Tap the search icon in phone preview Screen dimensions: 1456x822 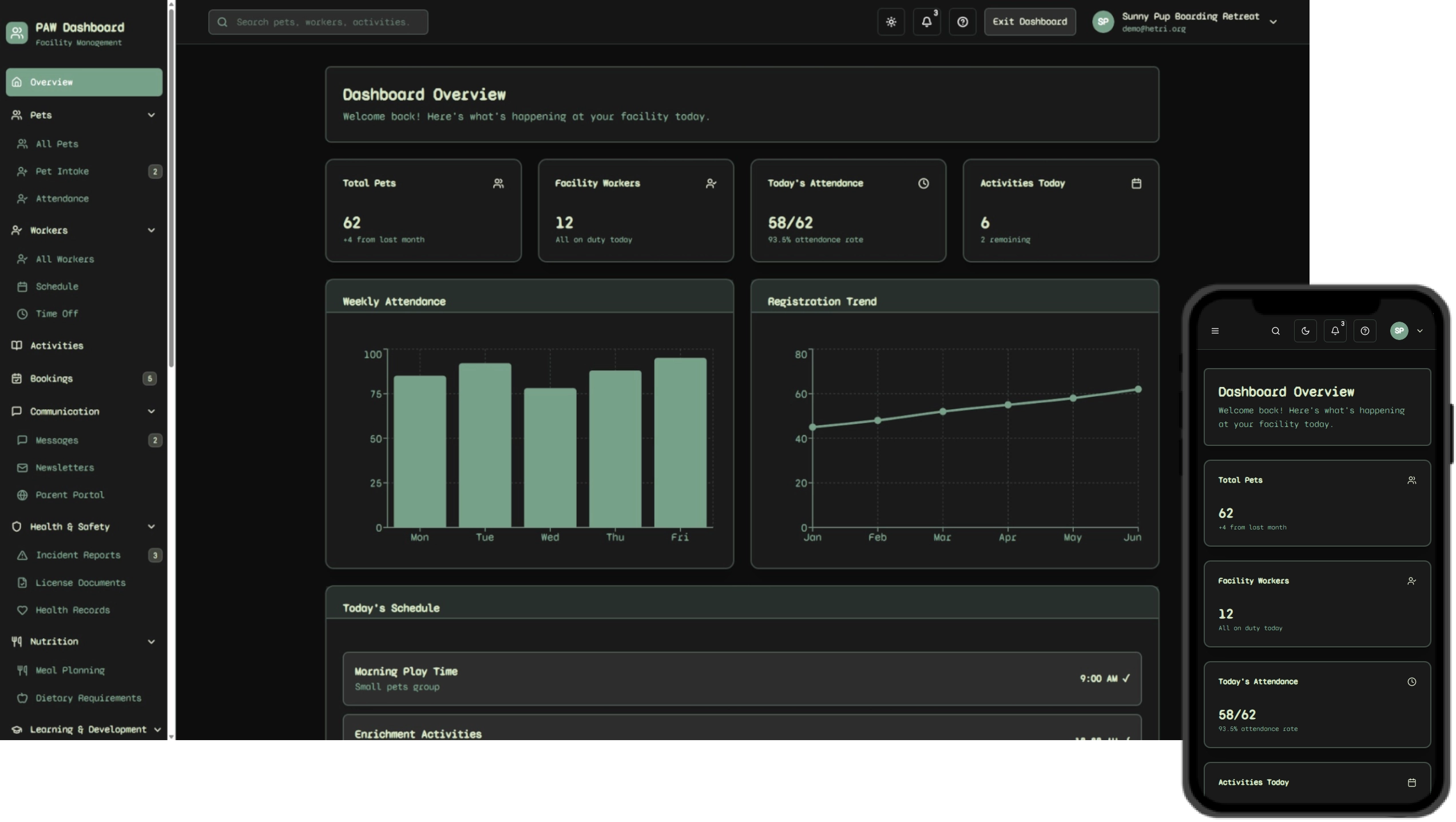click(1275, 331)
